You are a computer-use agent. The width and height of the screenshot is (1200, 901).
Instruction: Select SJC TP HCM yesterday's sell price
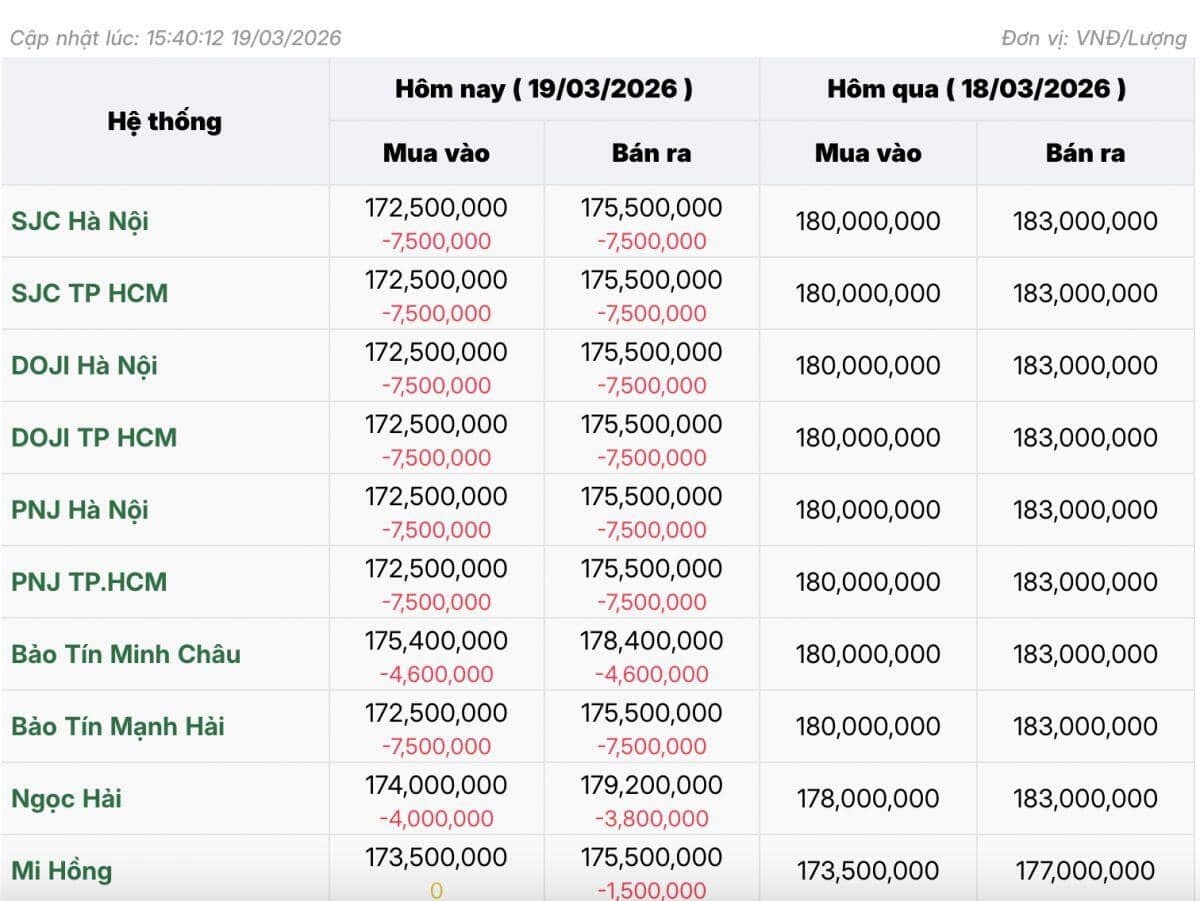[1086, 293]
